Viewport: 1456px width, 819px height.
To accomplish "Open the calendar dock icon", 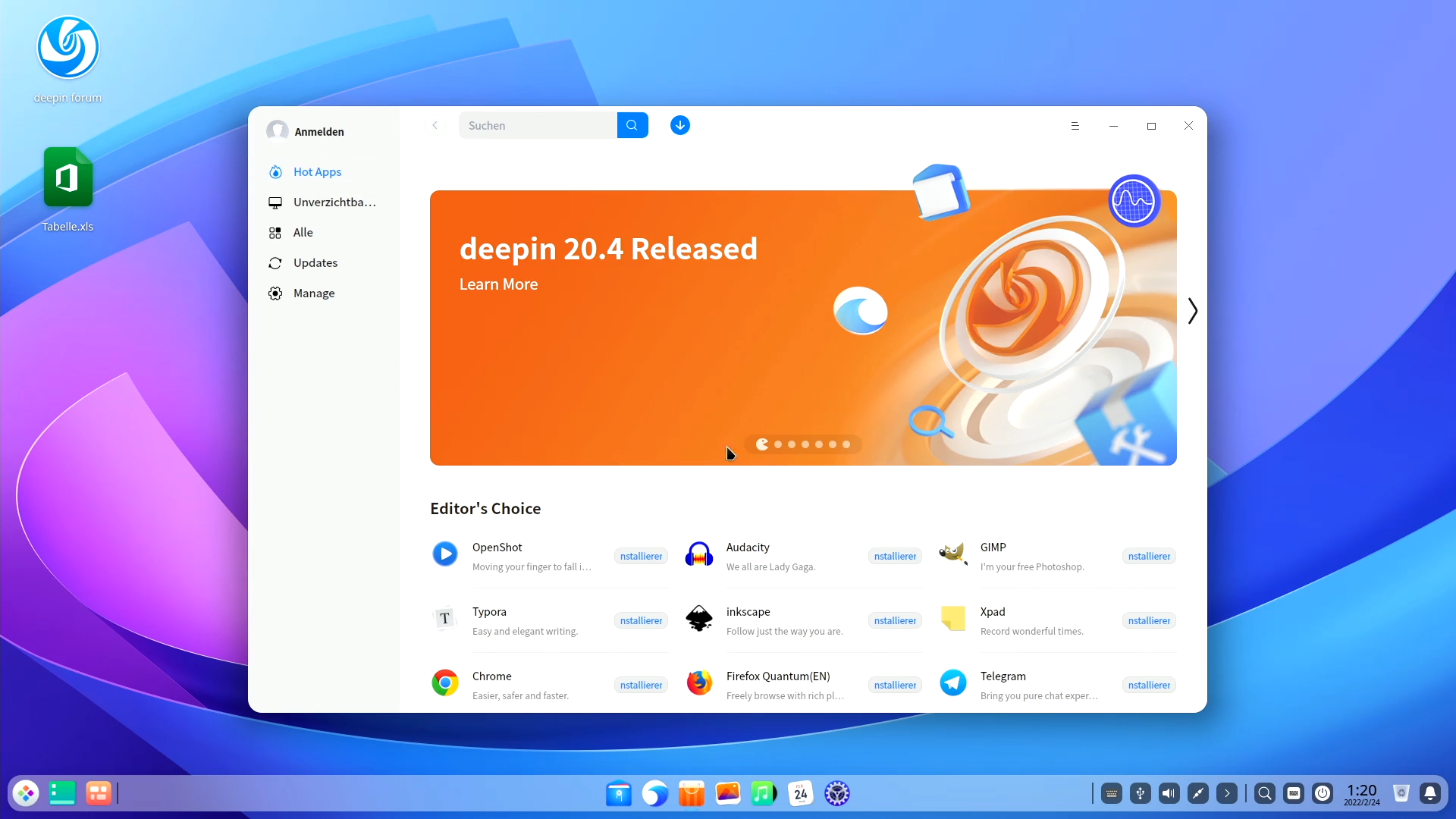I will click(801, 793).
